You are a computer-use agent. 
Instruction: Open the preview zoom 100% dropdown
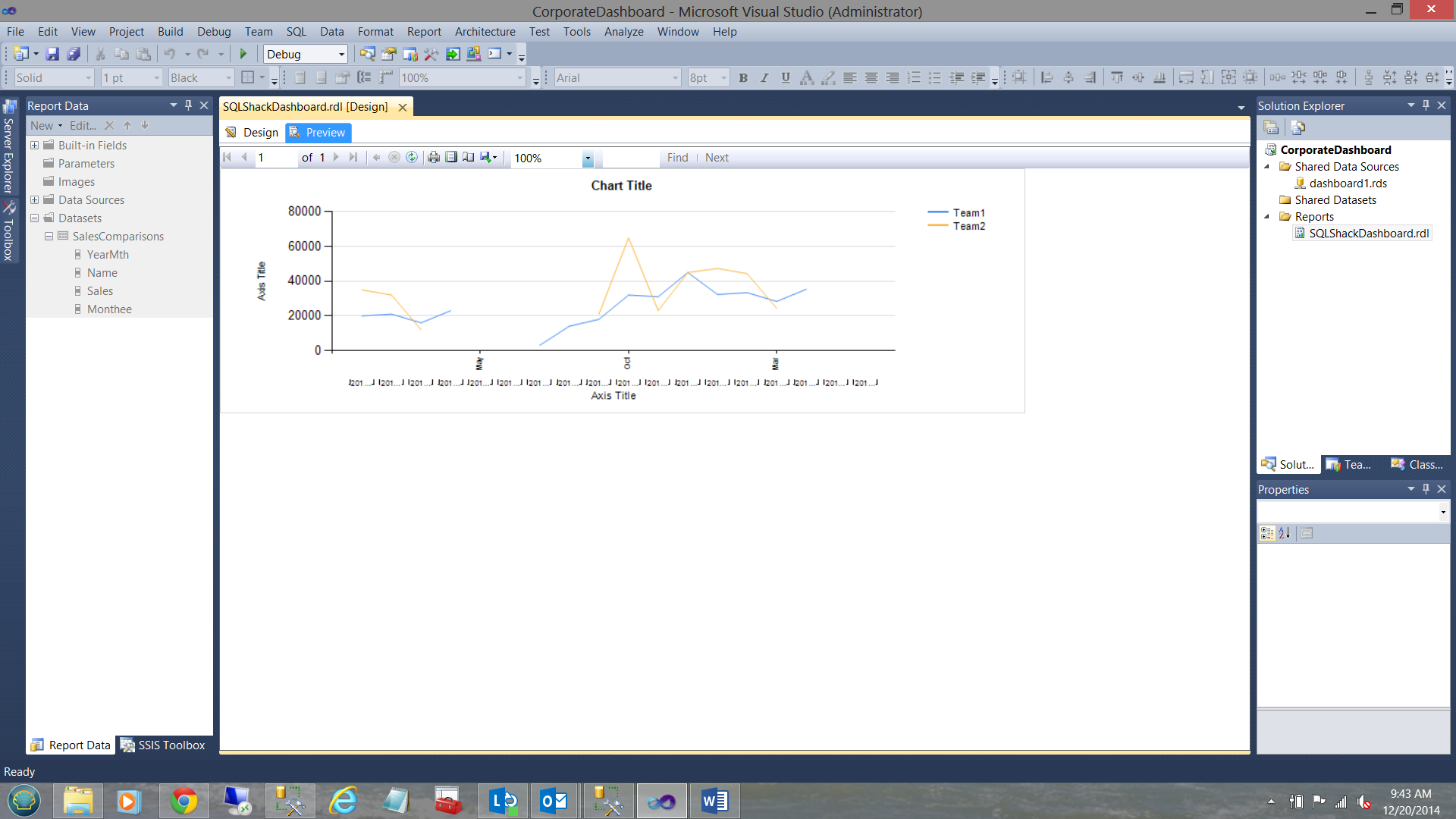click(588, 158)
